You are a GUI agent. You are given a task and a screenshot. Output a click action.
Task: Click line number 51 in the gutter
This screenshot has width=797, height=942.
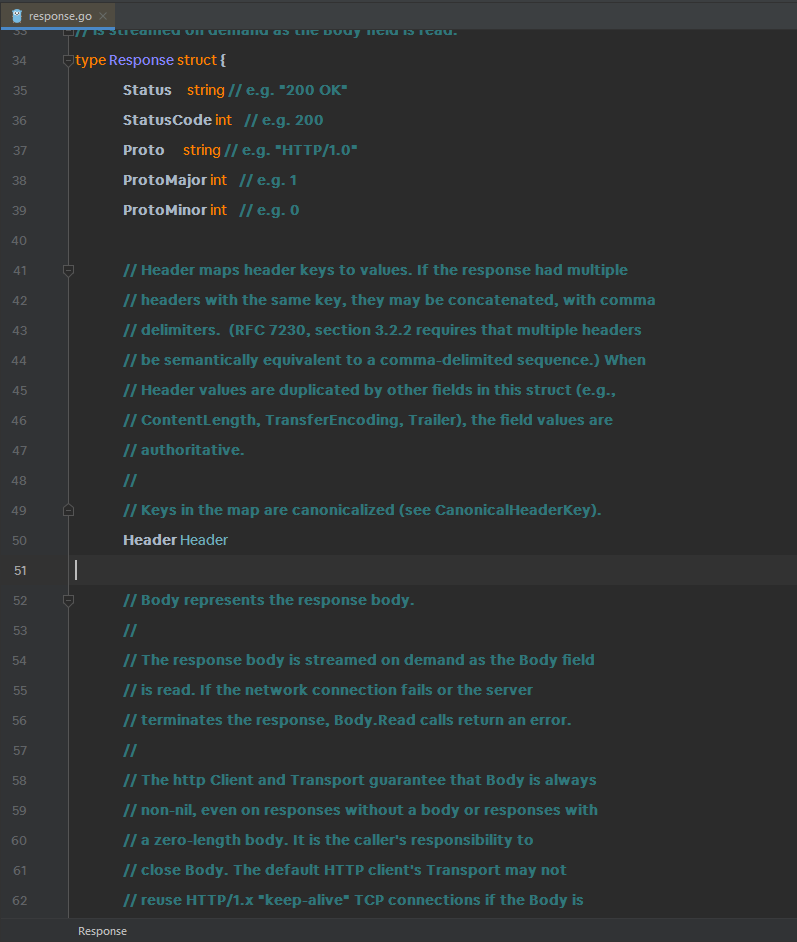pos(20,570)
